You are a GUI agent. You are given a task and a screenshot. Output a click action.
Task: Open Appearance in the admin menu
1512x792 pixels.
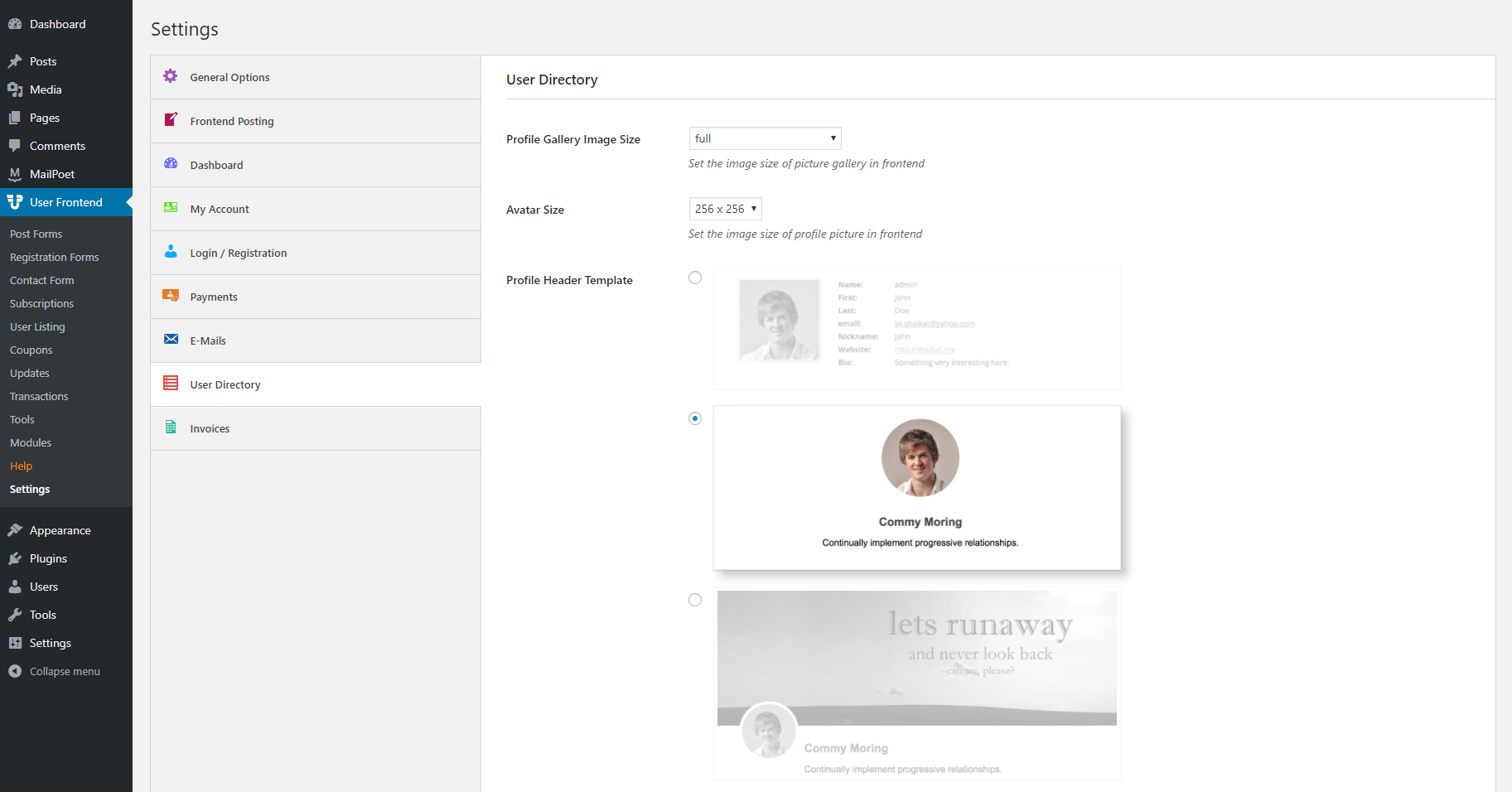pyautogui.click(x=60, y=530)
